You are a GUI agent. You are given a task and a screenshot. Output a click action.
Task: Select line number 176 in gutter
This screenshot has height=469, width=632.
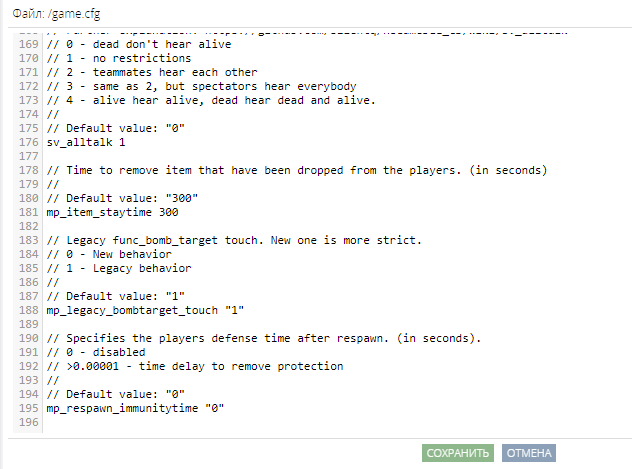28,142
